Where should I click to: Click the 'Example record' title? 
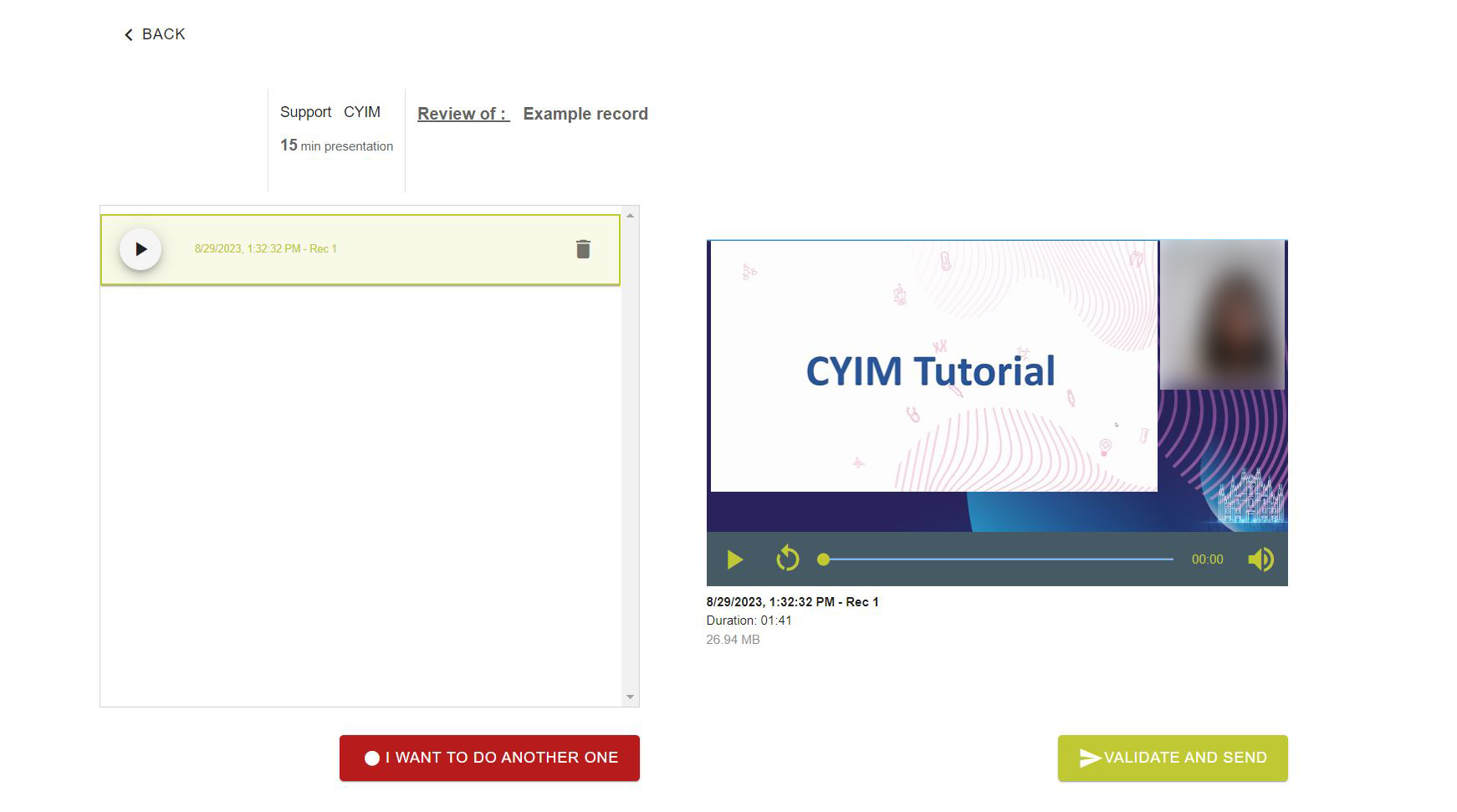pyautogui.click(x=585, y=114)
